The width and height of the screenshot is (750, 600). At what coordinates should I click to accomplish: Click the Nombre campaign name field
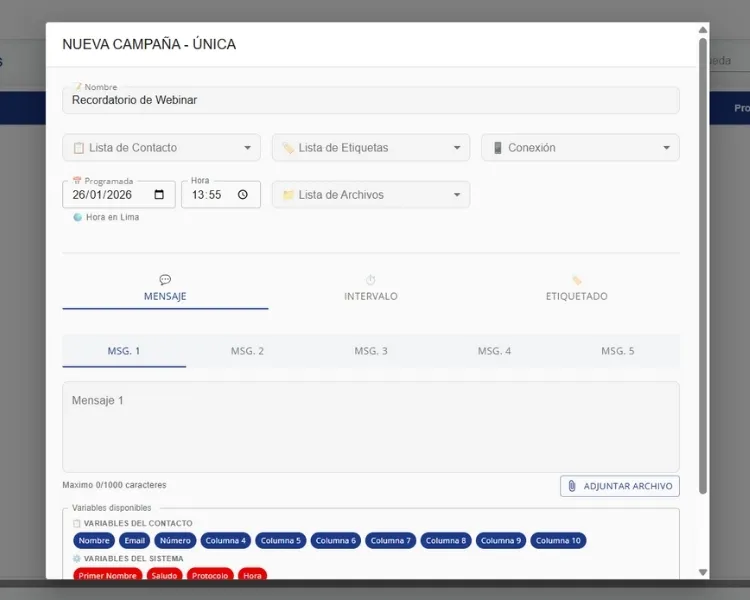[370, 100]
